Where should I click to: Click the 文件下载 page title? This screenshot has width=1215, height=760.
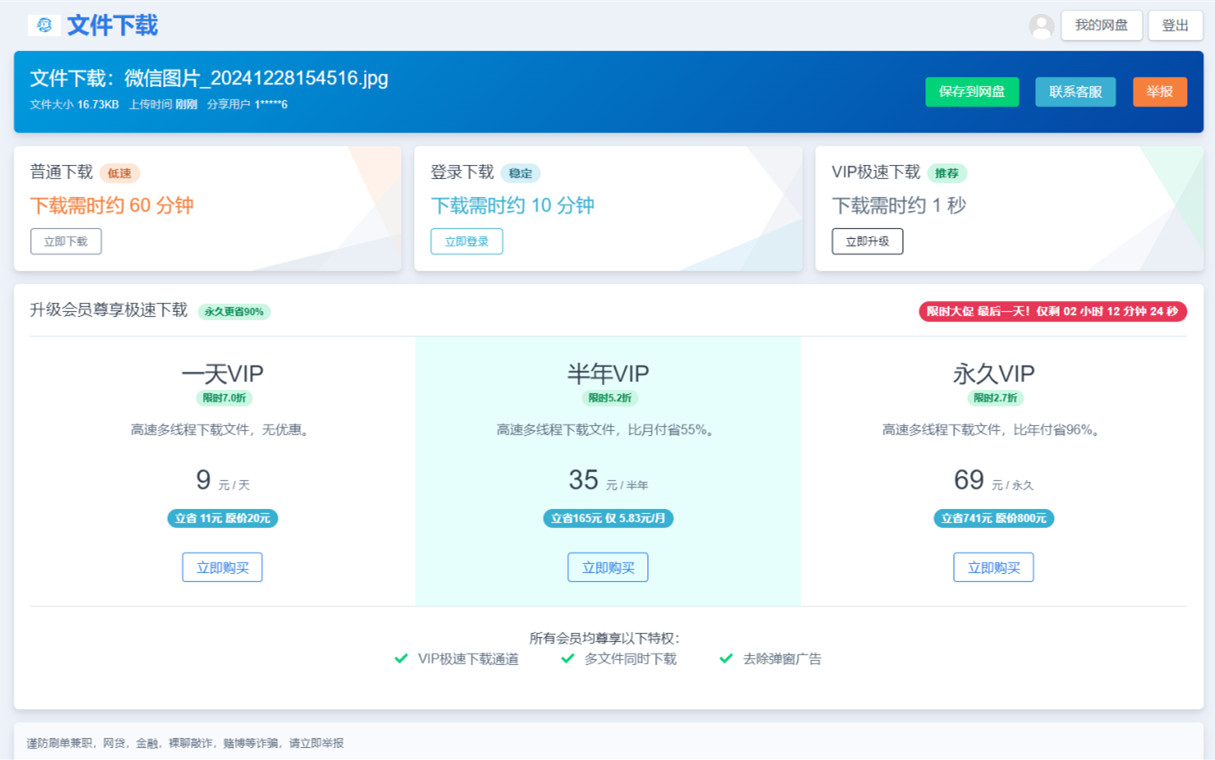click(x=112, y=25)
